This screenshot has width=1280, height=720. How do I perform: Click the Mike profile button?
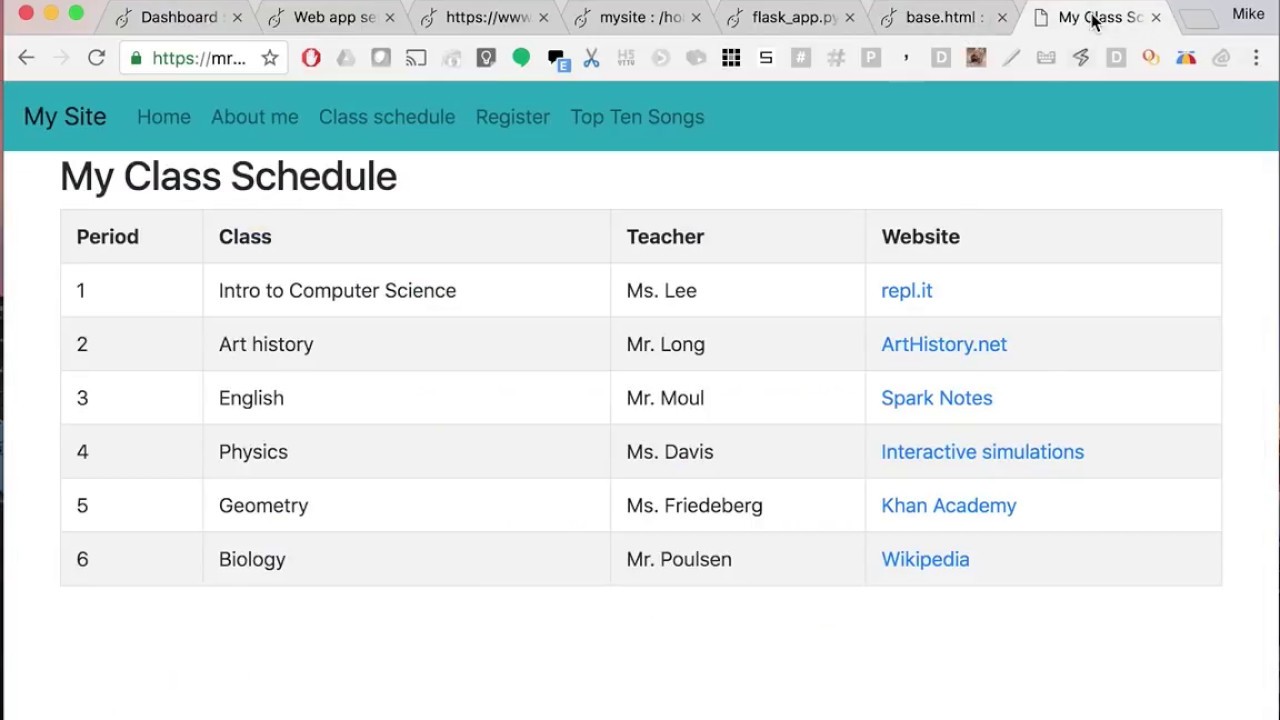pos(1248,14)
